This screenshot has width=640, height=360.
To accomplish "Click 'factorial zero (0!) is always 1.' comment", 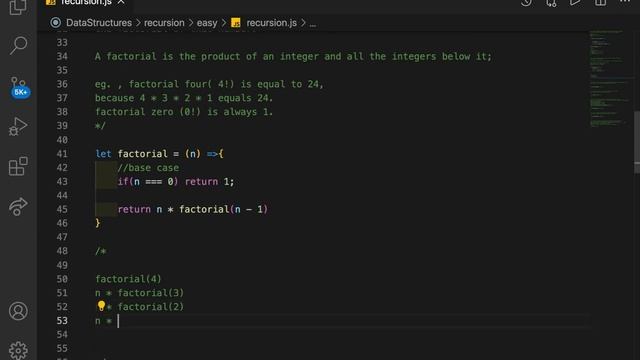I will 184,112.
